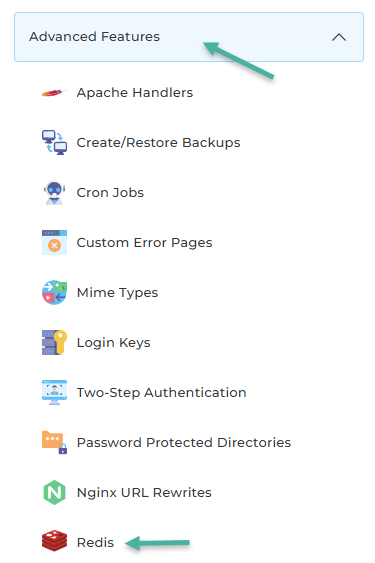This screenshot has height=563, width=375.
Task: Collapse section using the chevron arrow
Action: click(x=339, y=37)
